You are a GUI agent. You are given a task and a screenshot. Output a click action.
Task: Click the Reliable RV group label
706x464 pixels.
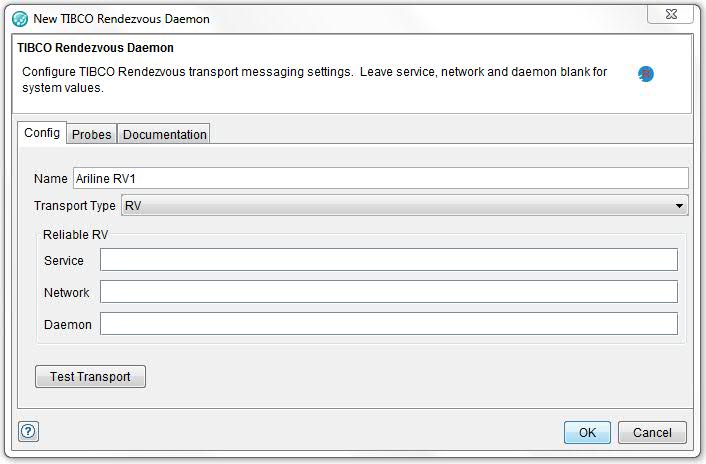pyautogui.click(x=75, y=235)
